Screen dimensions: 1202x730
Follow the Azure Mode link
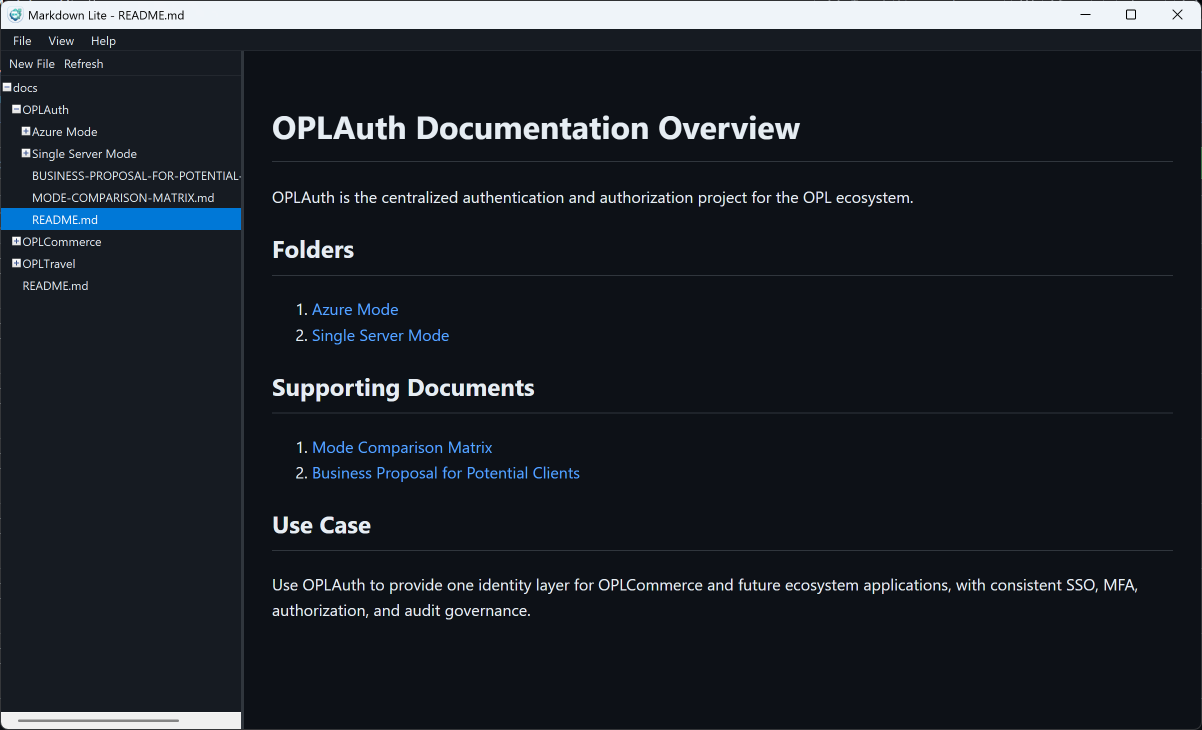(355, 309)
